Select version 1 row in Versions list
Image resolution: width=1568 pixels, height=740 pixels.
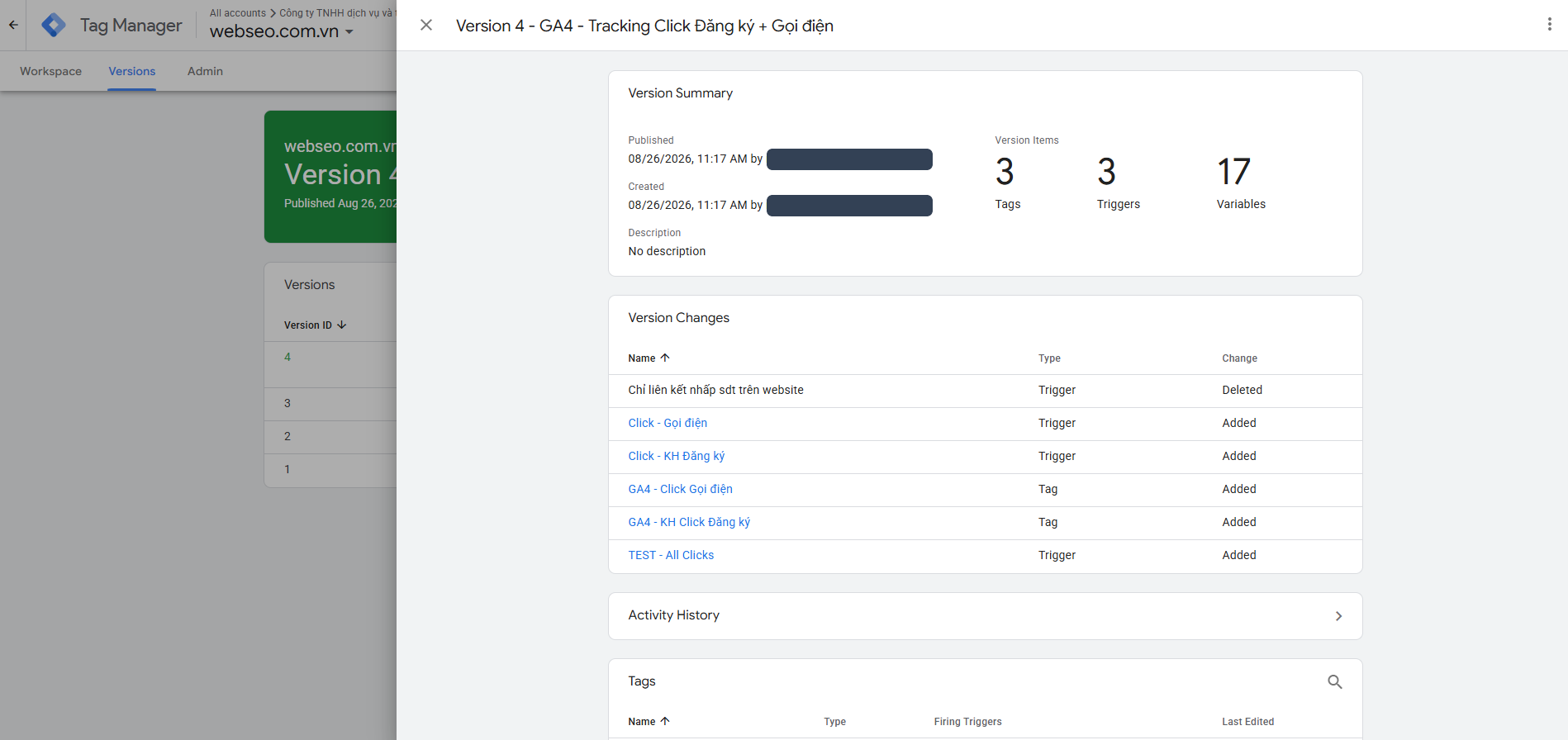(x=330, y=469)
